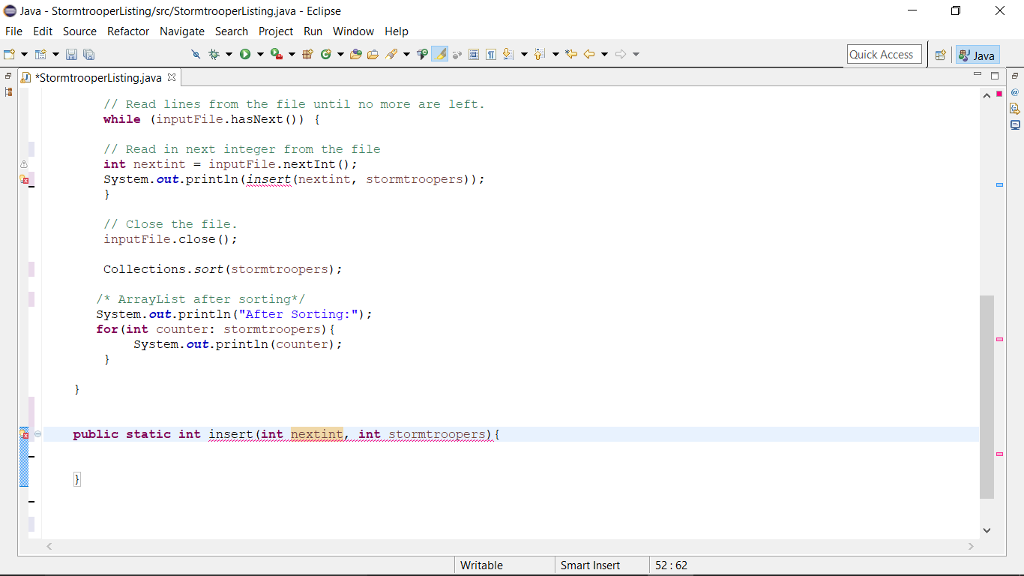This screenshot has height=576, width=1024.
Task: Run the program with green Run button
Action: 245,54
